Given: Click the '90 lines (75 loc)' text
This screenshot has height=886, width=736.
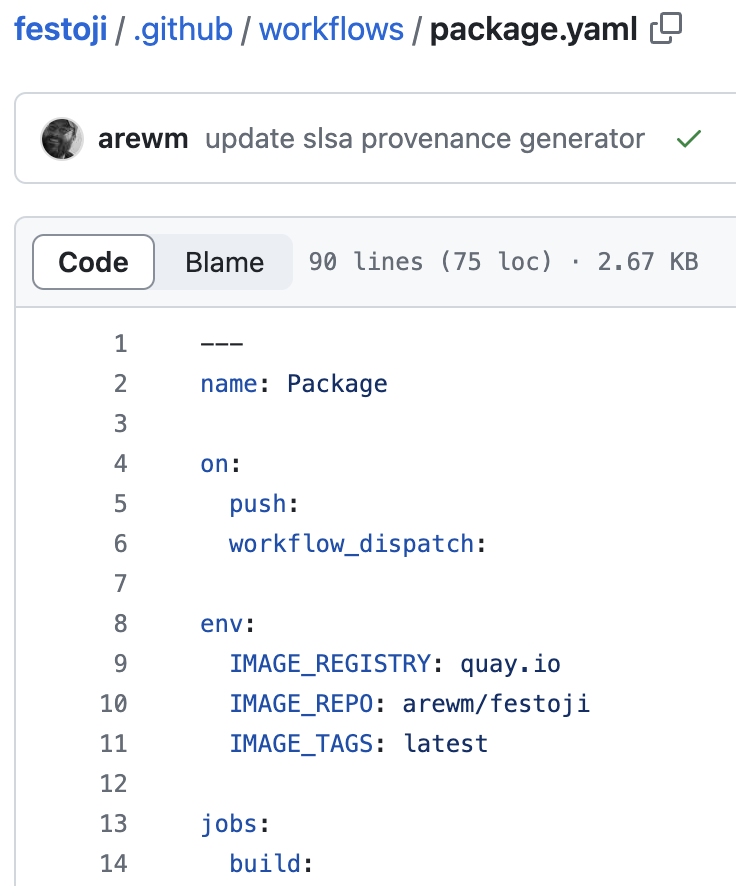Looking at the screenshot, I should click(441, 262).
